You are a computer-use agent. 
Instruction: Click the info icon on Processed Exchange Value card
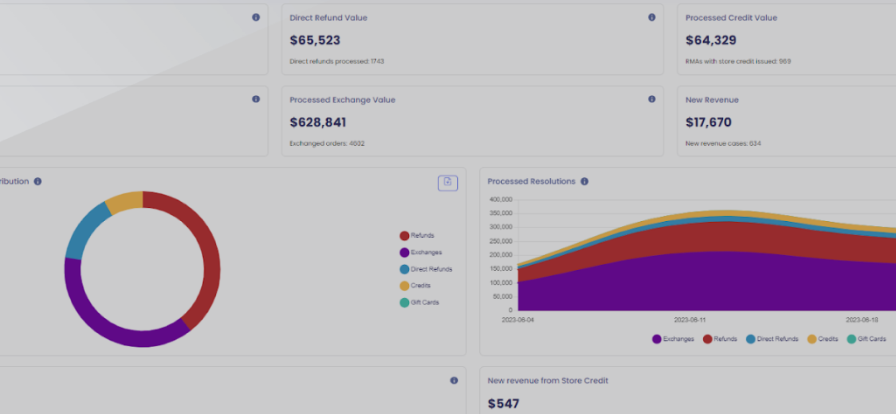(652, 99)
